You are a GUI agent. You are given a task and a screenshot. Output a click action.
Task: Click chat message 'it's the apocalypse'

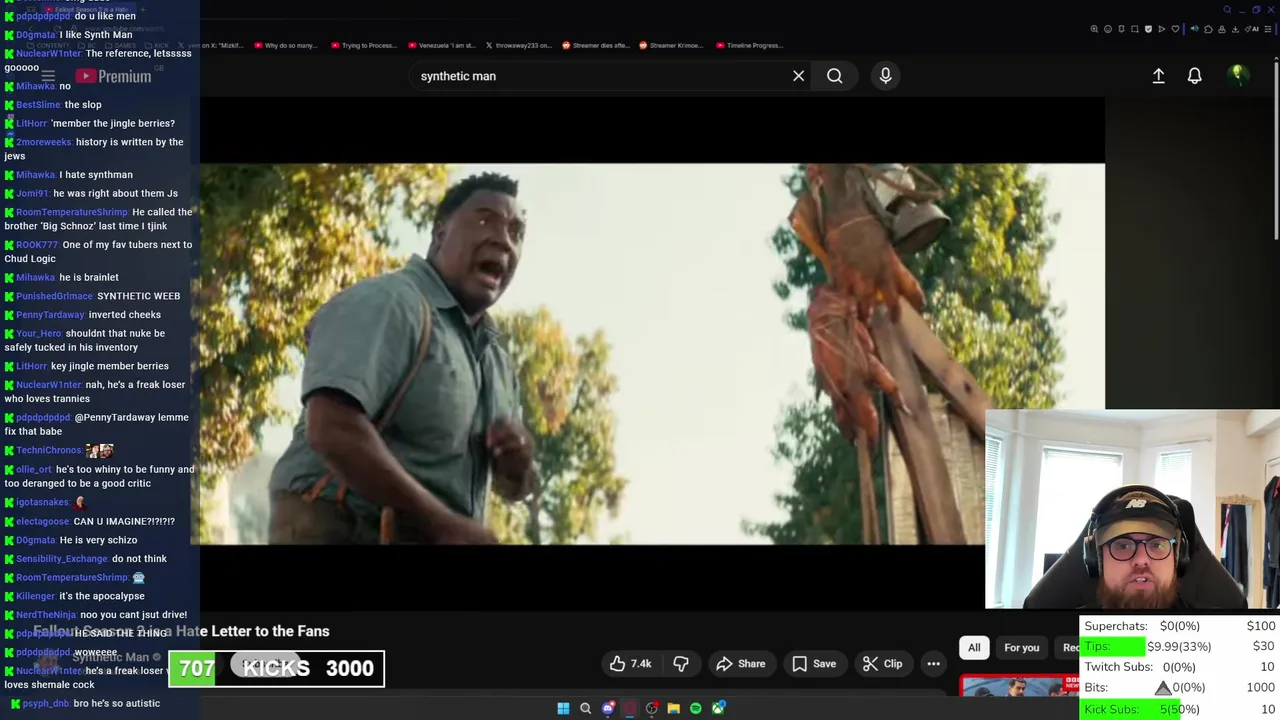[x=102, y=596]
